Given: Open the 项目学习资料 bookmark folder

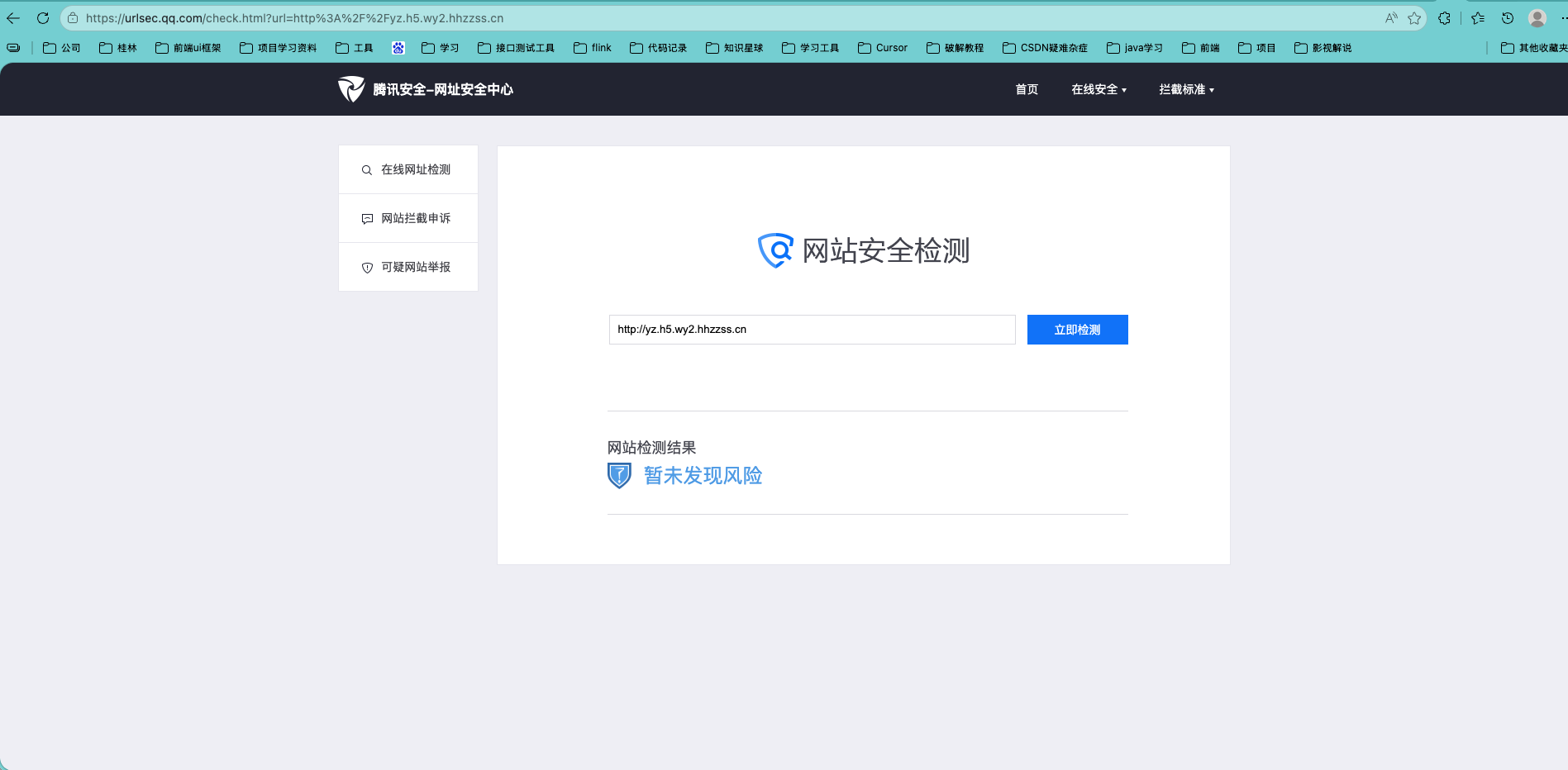Looking at the screenshot, I should point(279,48).
